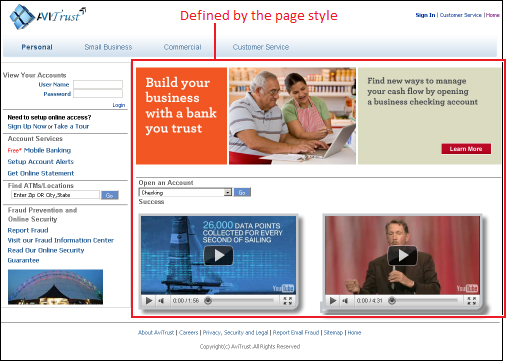
Task: Click the Open an Account heading
Action: tap(166, 183)
